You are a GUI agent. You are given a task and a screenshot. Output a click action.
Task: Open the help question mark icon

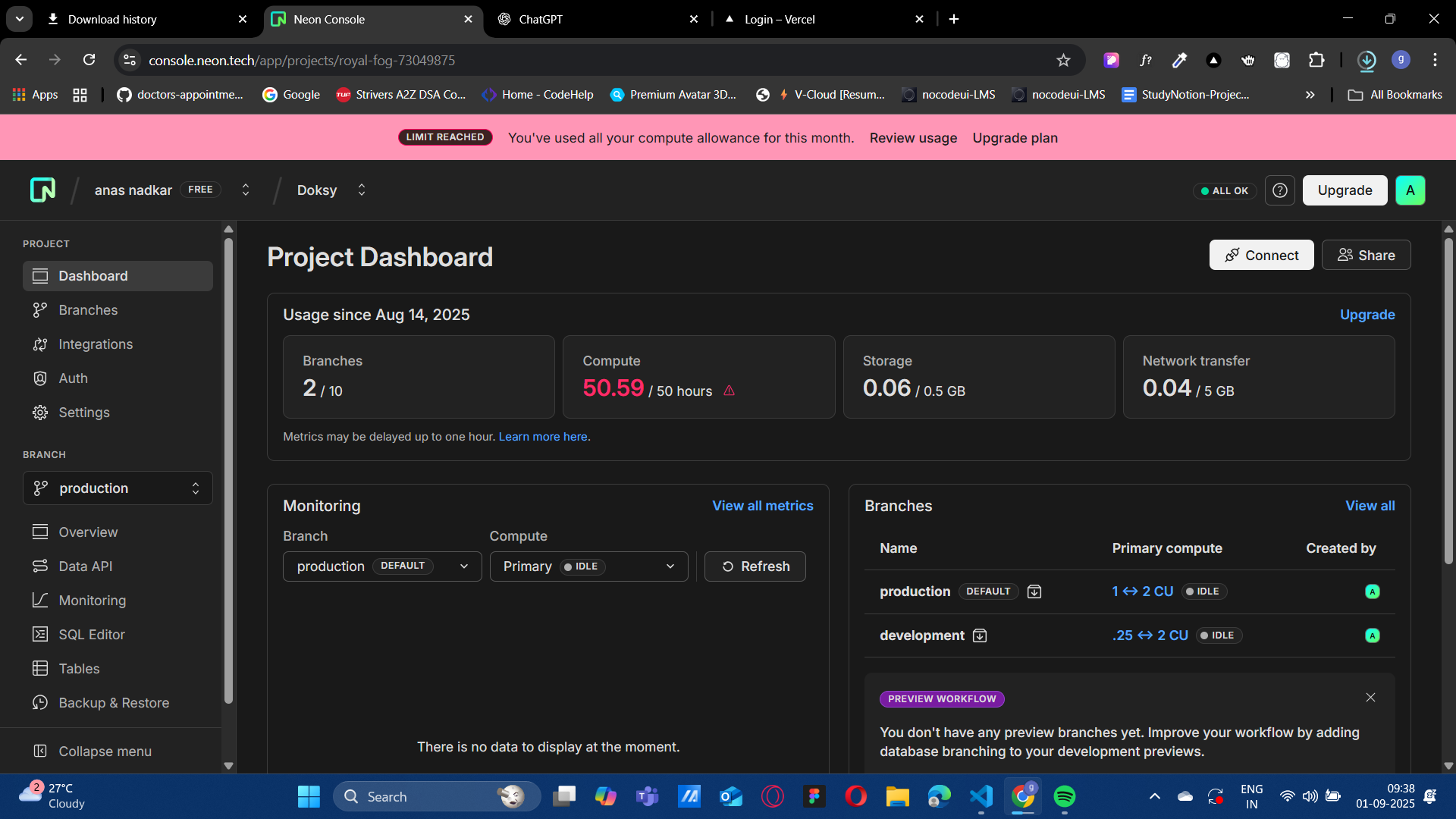click(1280, 190)
